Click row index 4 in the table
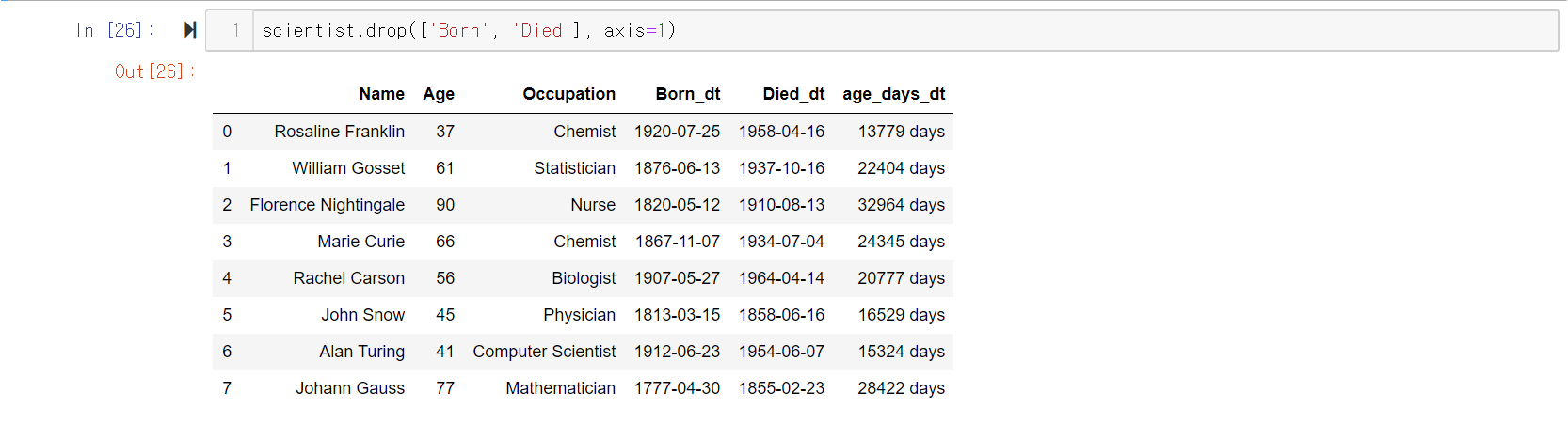This screenshot has height=424, width=1568. pos(227,278)
